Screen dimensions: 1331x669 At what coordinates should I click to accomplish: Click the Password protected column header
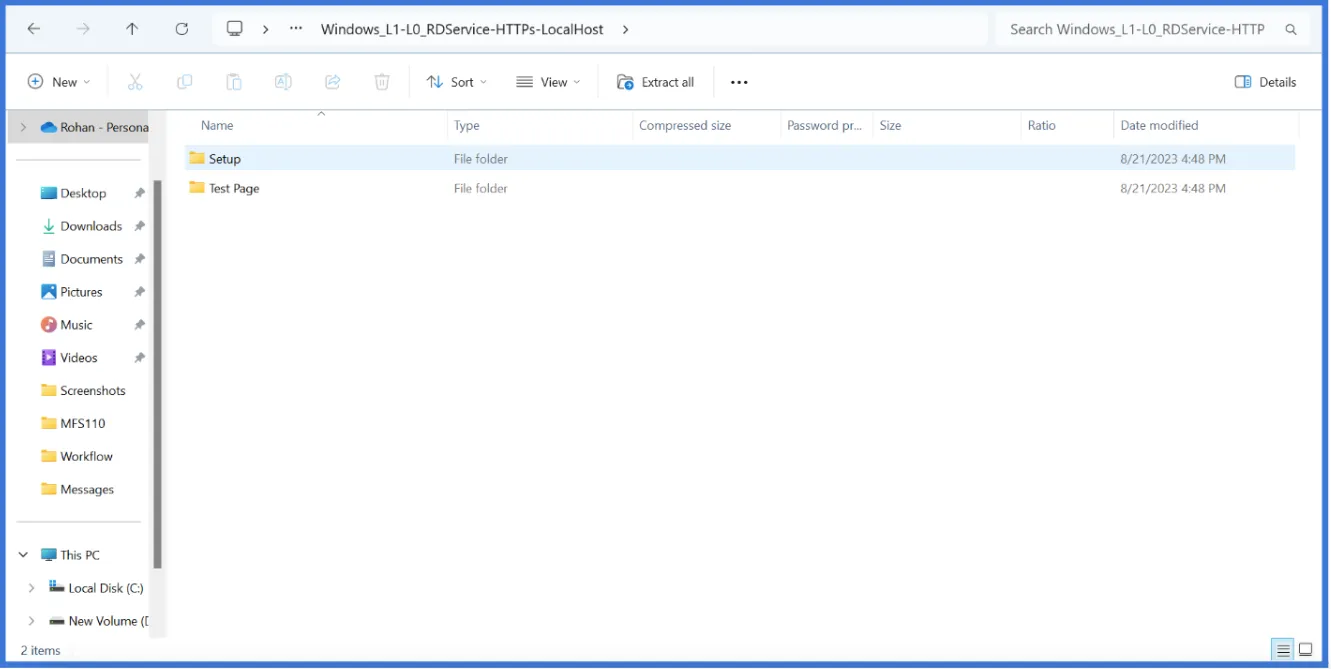824,125
